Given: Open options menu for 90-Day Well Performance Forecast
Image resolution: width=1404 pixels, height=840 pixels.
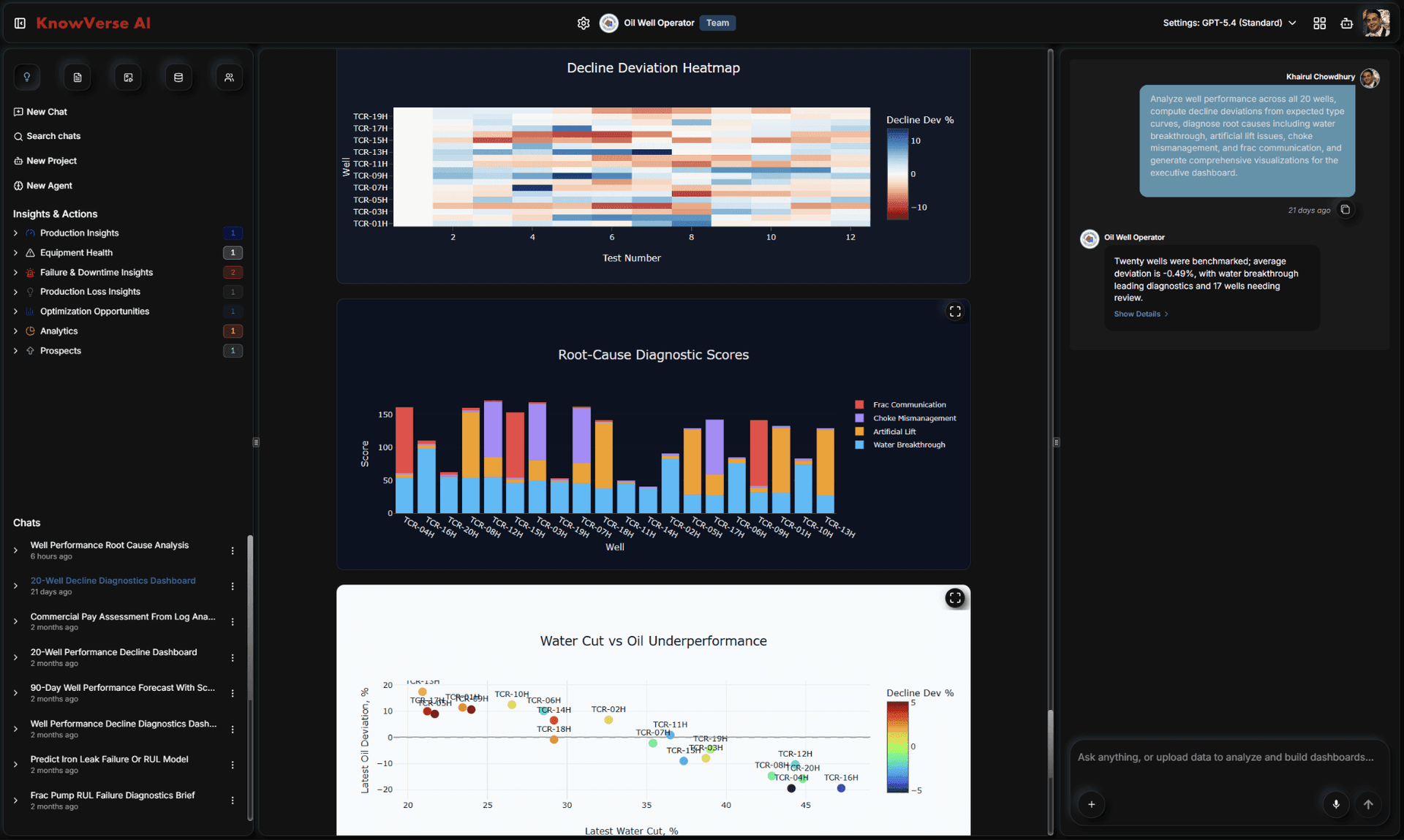Looking at the screenshot, I should tap(233, 693).
